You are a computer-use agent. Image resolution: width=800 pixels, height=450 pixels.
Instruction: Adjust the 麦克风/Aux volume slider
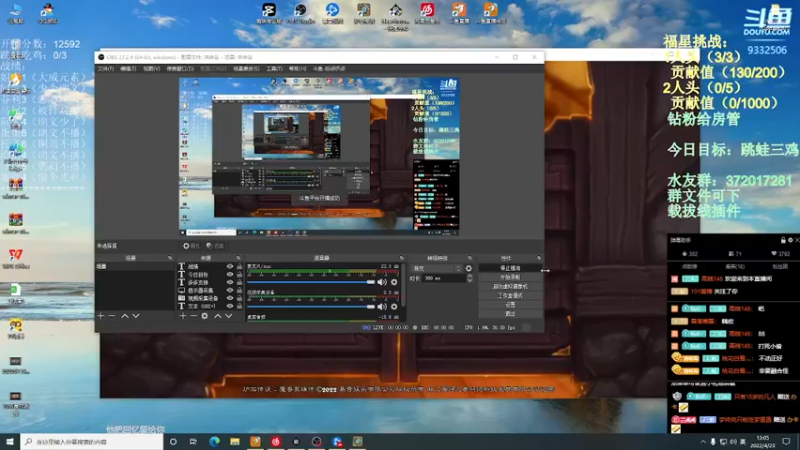311,282
